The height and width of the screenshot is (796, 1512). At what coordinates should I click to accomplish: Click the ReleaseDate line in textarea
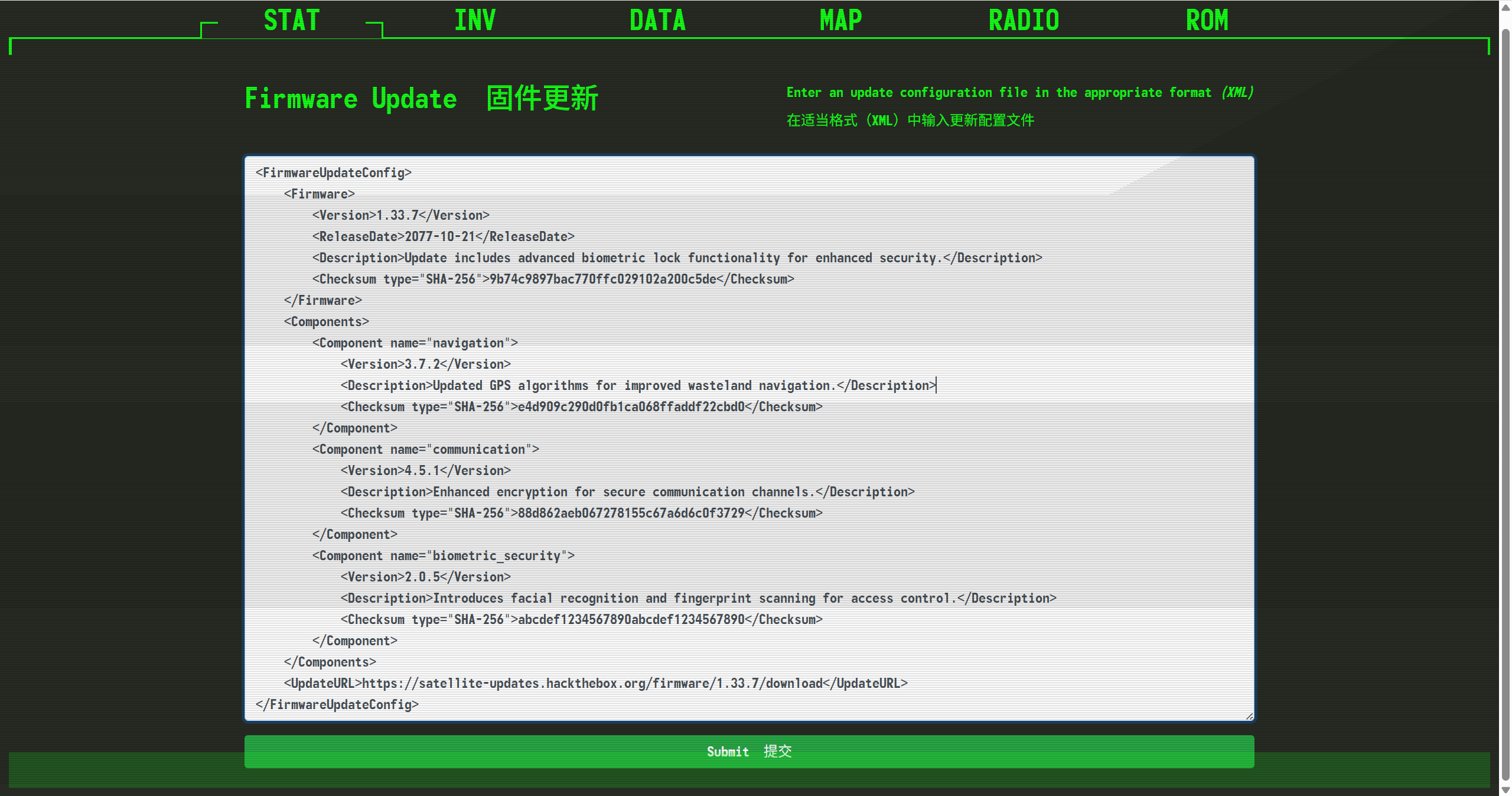click(443, 236)
